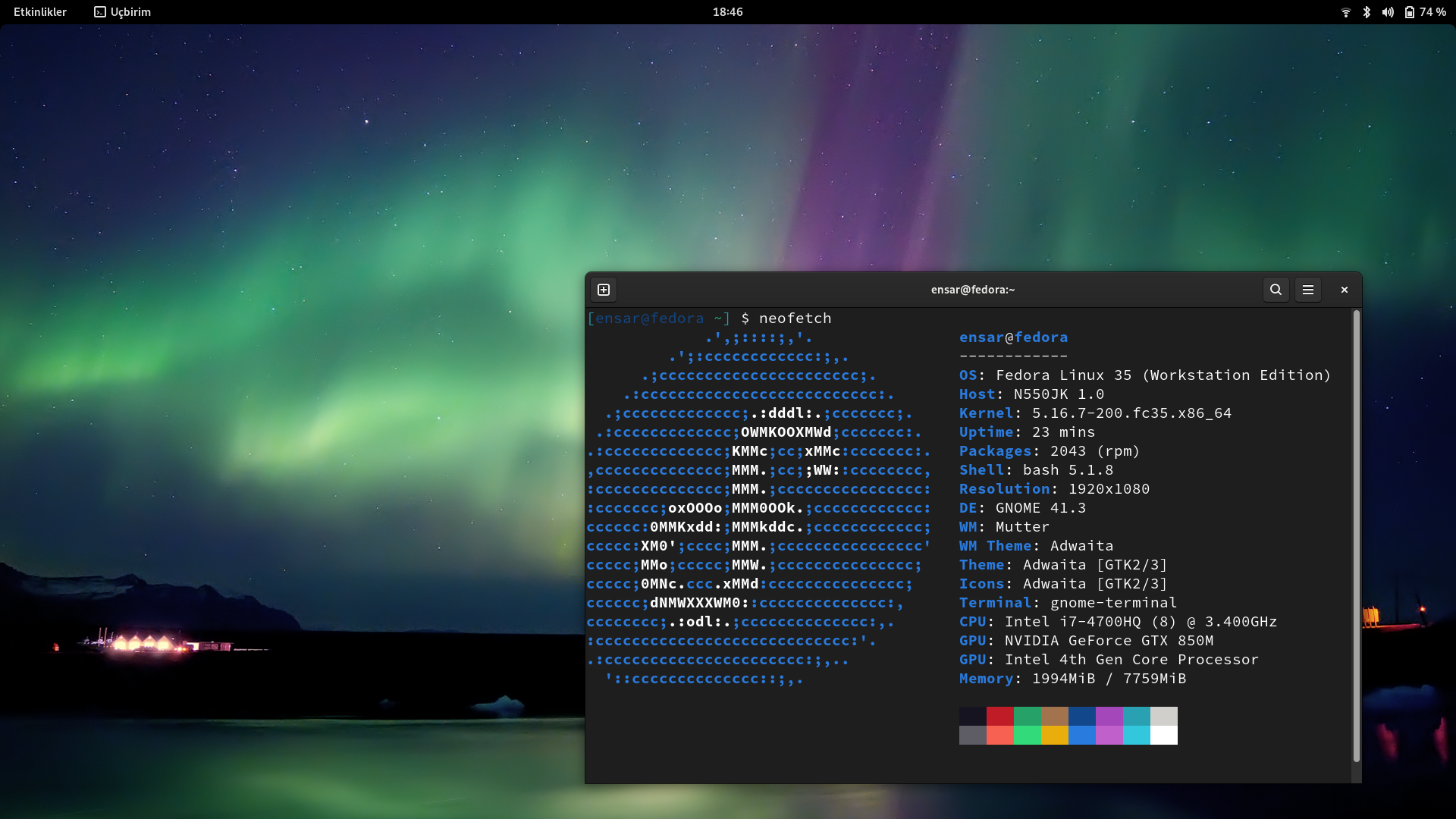The width and height of the screenshot is (1456, 819).
Task: Click the Uçbirim terminal icon in top bar
Action: [100, 12]
